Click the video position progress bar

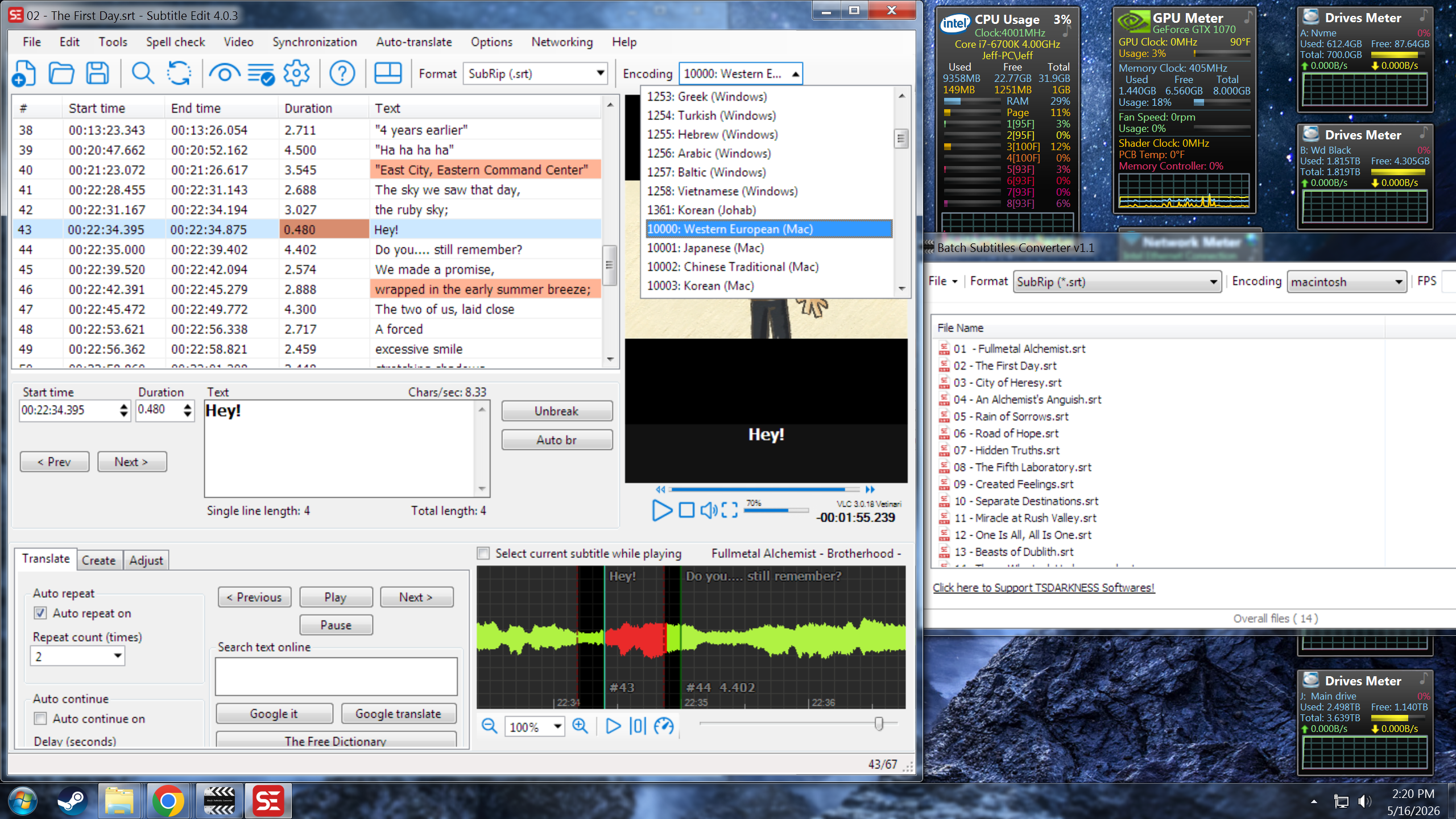pyautogui.click(x=765, y=489)
